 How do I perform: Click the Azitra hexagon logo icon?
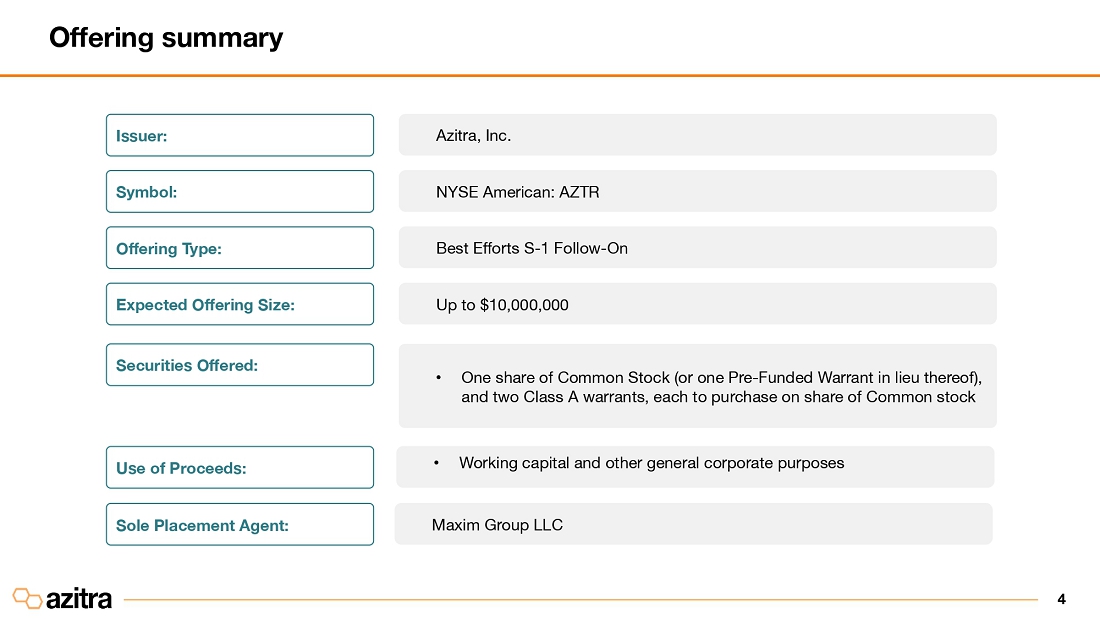click(27, 598)
